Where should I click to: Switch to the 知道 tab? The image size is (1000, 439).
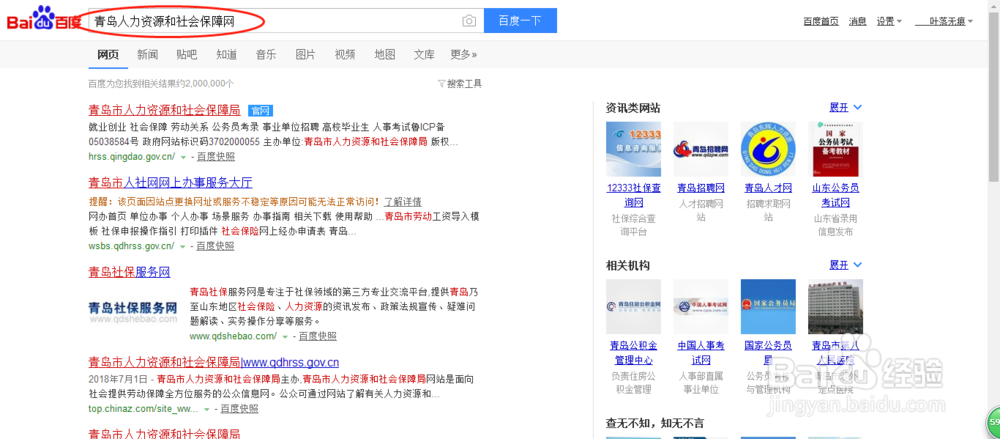click(x=226, y=55)
